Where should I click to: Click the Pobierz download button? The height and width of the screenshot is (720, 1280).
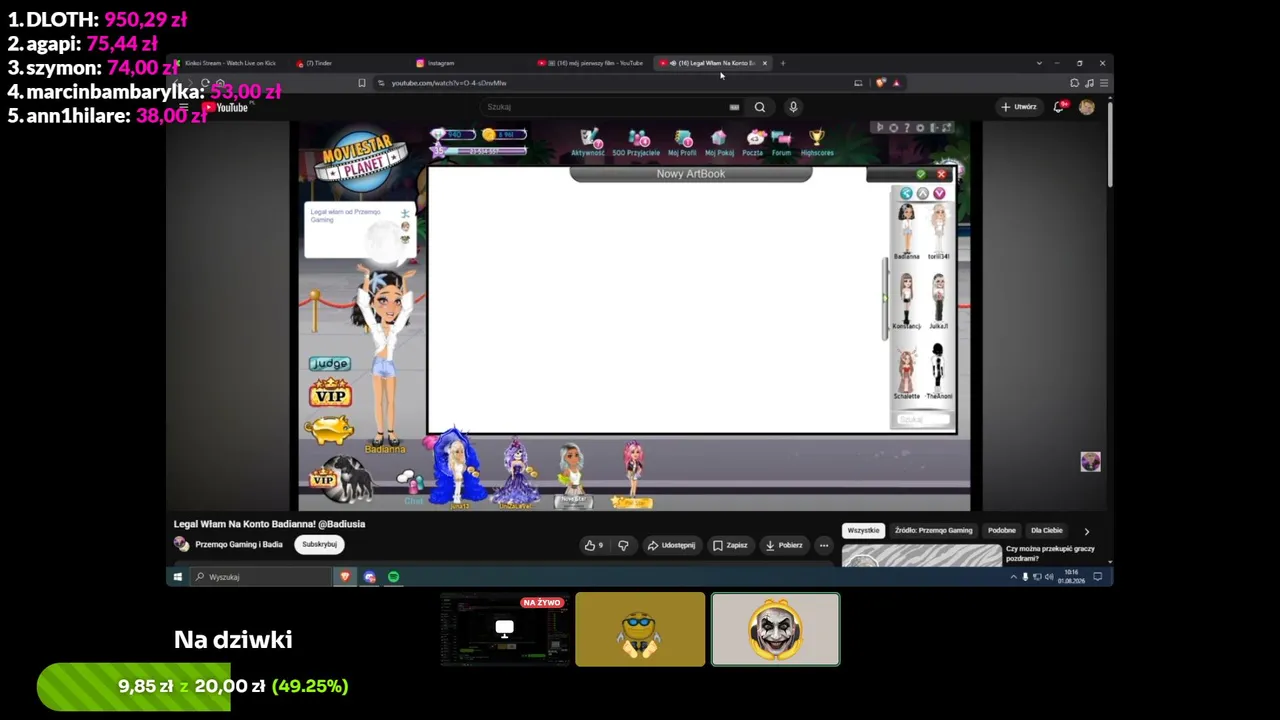pyautogui.click(x=783, y=545)
